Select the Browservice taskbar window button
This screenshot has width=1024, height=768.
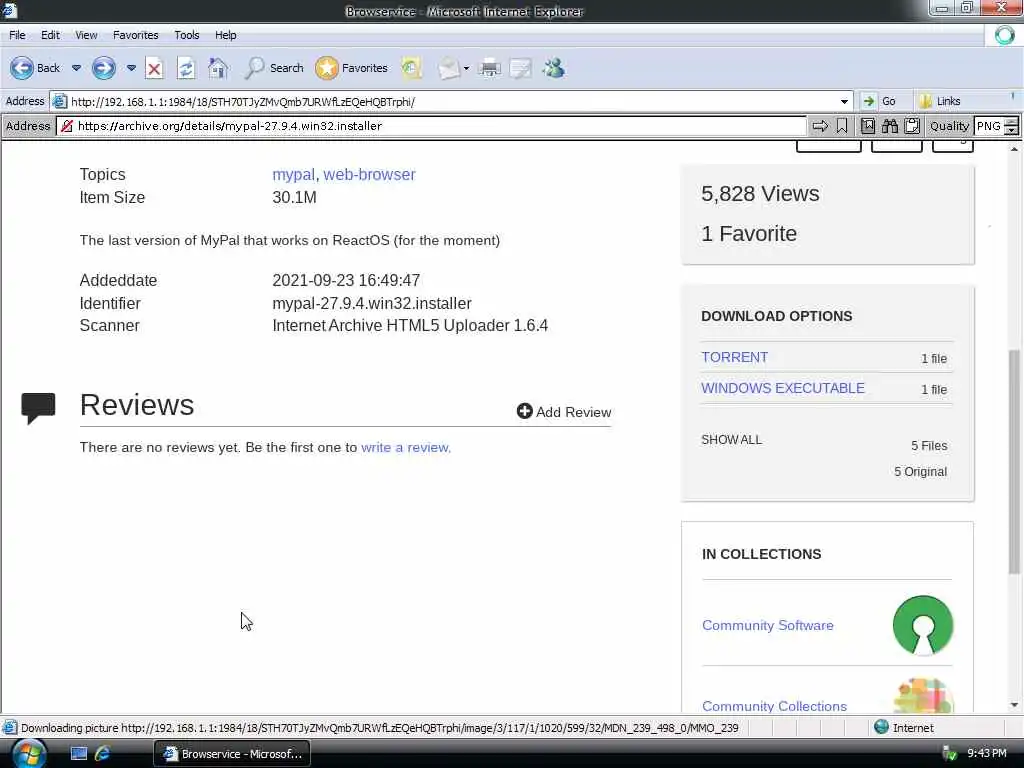(232, 754)
